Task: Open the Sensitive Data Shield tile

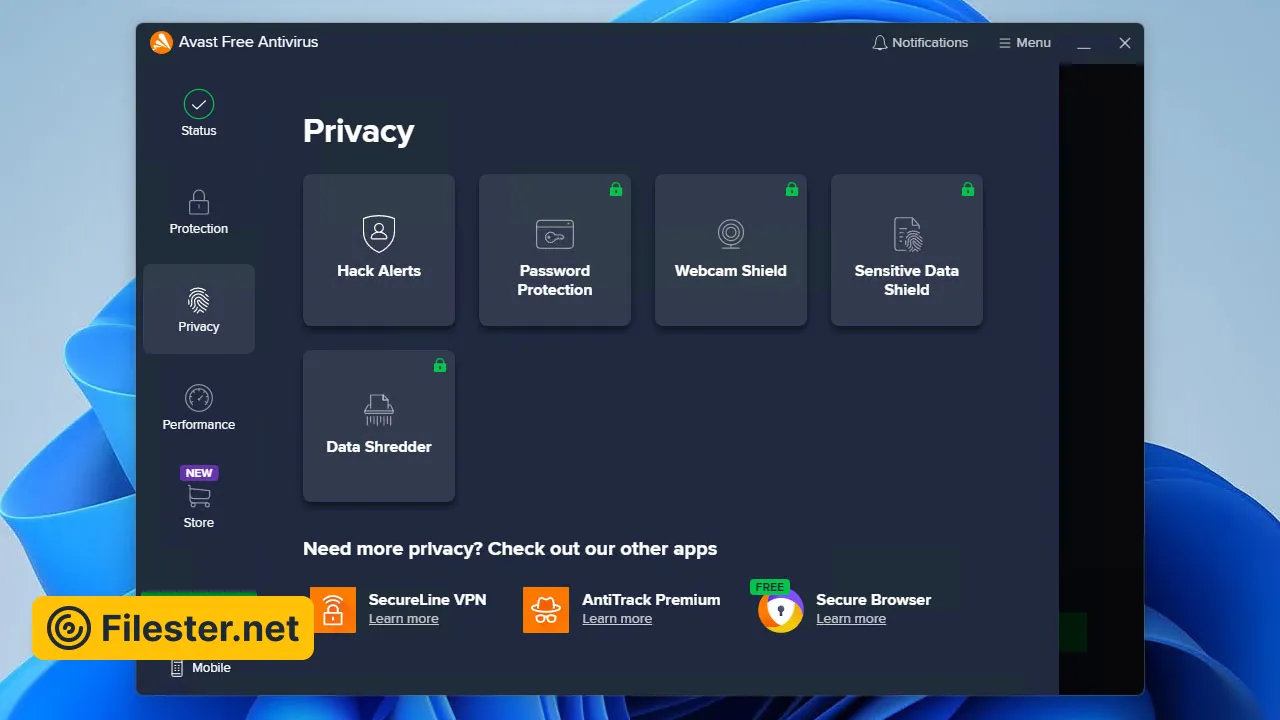Action: [x=907, y=250]
